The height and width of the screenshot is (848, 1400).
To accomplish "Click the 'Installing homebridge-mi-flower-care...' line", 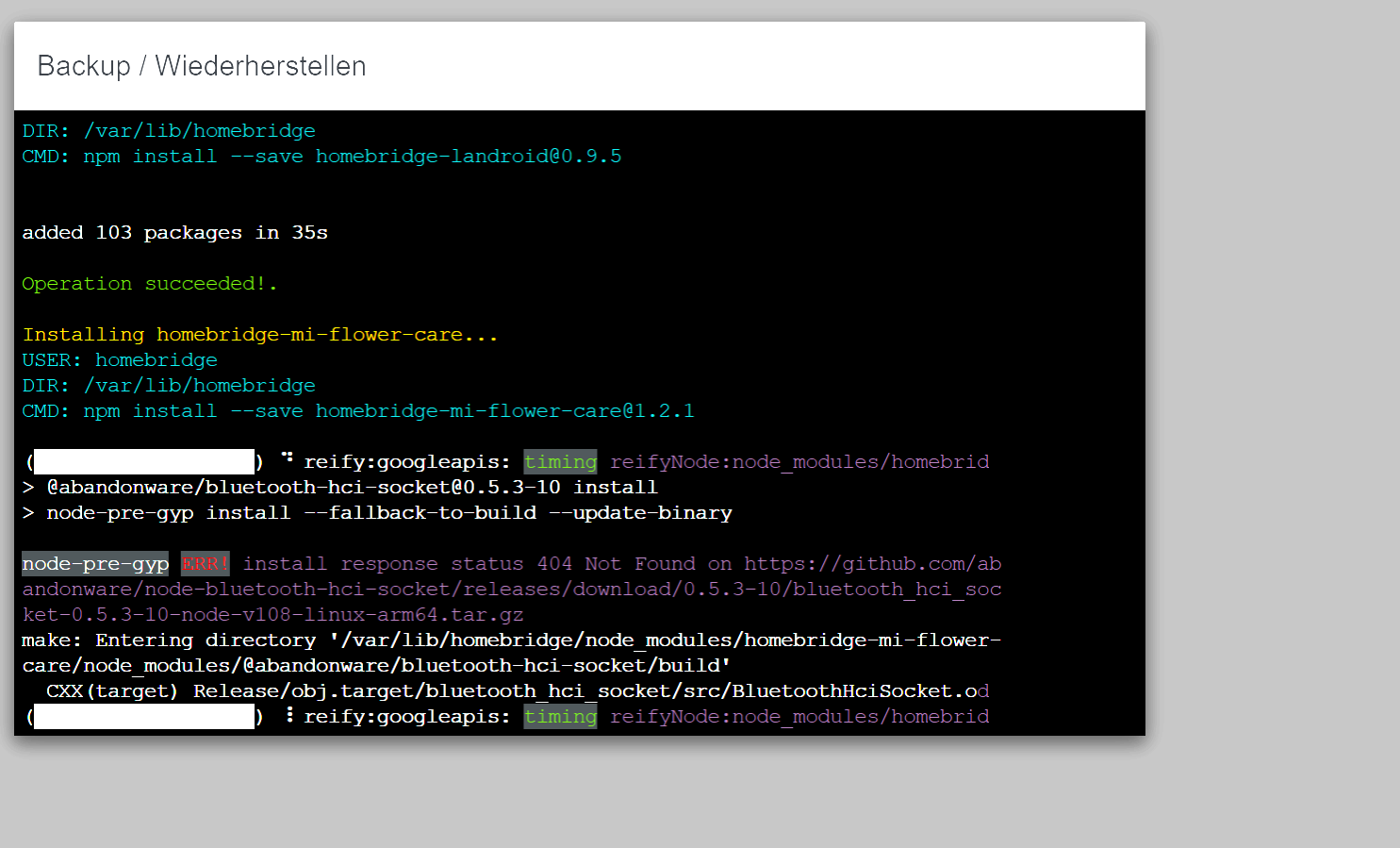I will [259, 335].
